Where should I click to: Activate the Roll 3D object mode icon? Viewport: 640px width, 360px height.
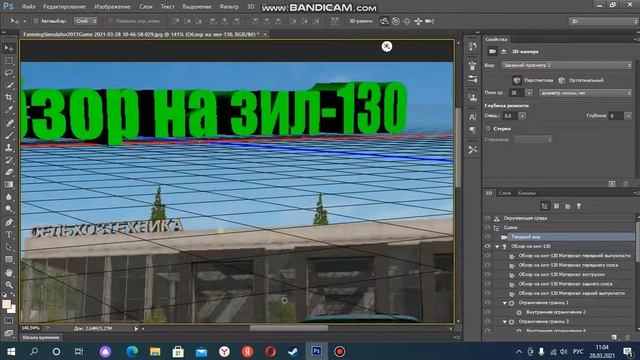point(396,21)
